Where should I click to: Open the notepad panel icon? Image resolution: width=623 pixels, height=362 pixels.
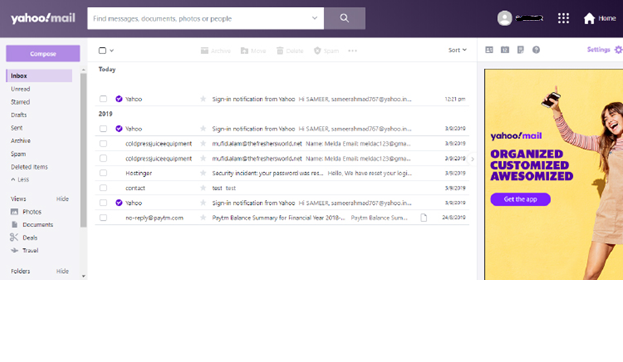(x=520, y=50)
